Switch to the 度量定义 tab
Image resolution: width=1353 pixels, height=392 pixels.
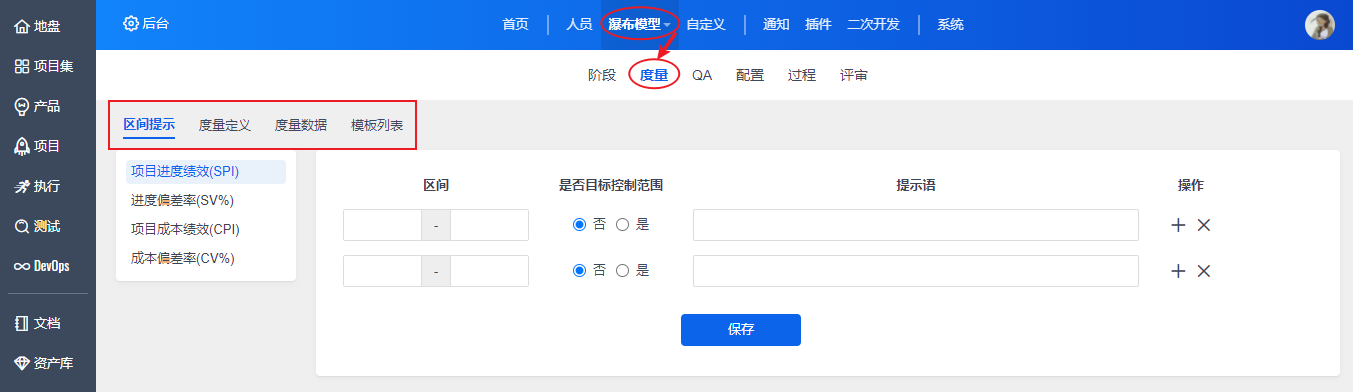pyautogui.click(x=225, y=125)
